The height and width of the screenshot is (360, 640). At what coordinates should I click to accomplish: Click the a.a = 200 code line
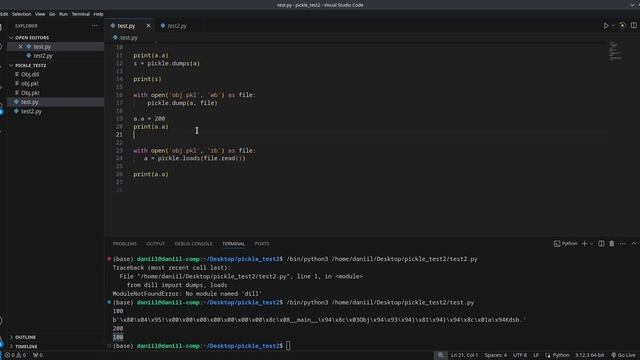coord(149,119)
